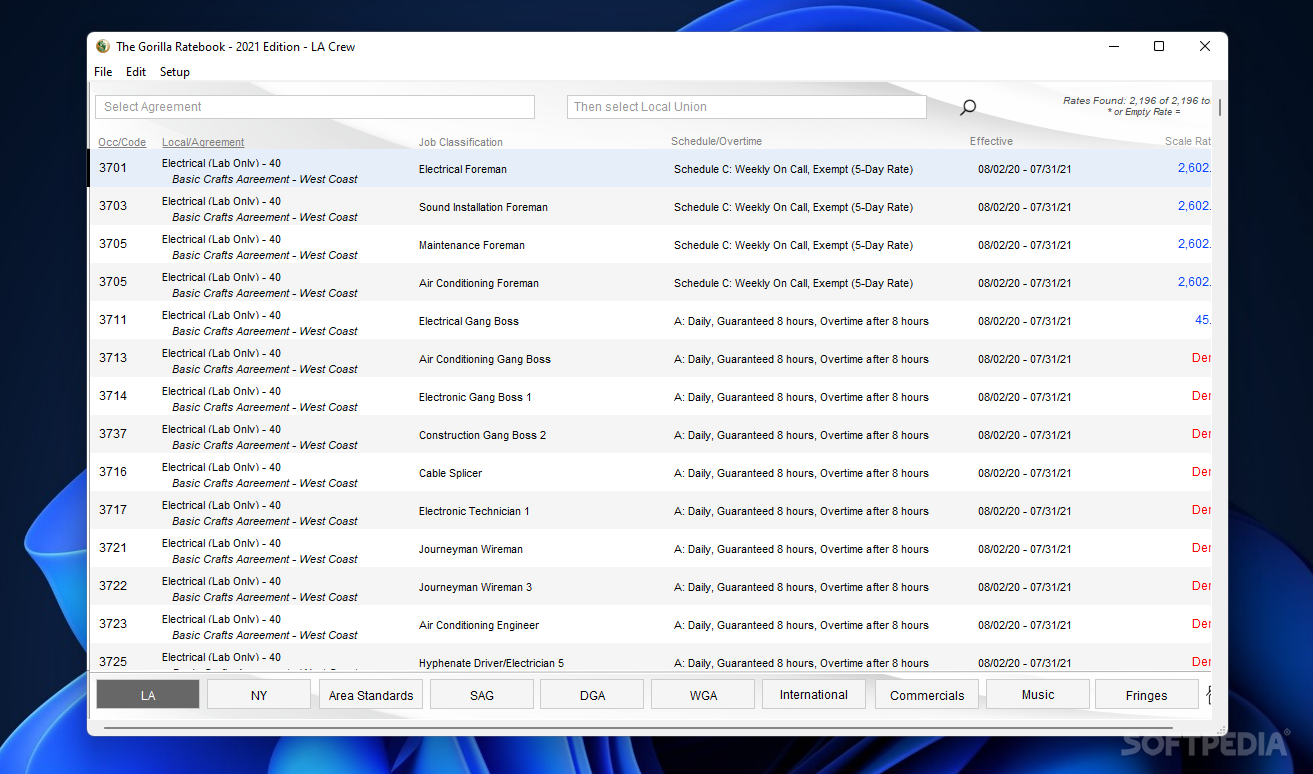Open the File menu

click(103, 72)
